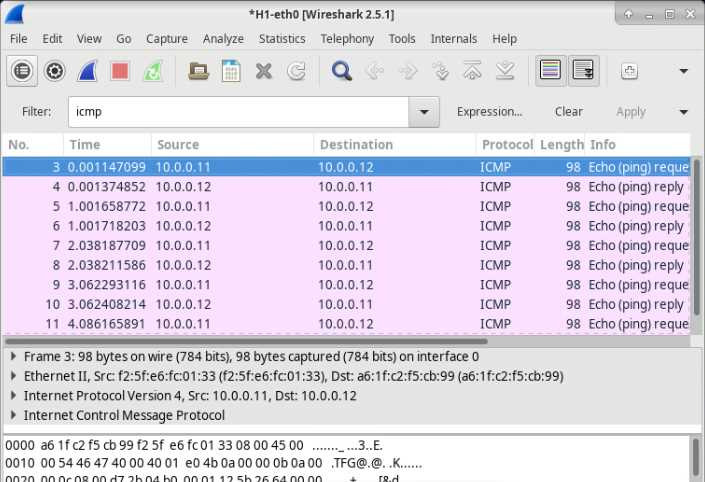Save the capture file icon
The image size is (705, 482).
[231, 71]
